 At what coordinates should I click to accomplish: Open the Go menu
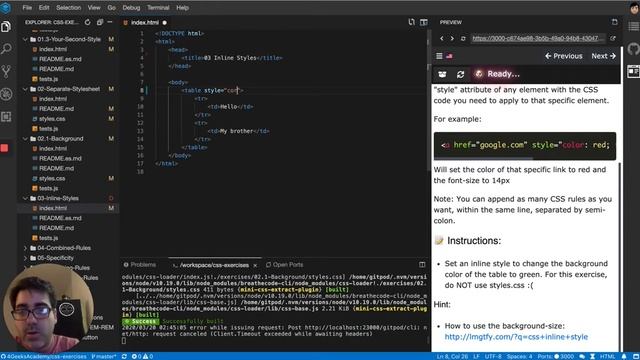coord(111,8)
